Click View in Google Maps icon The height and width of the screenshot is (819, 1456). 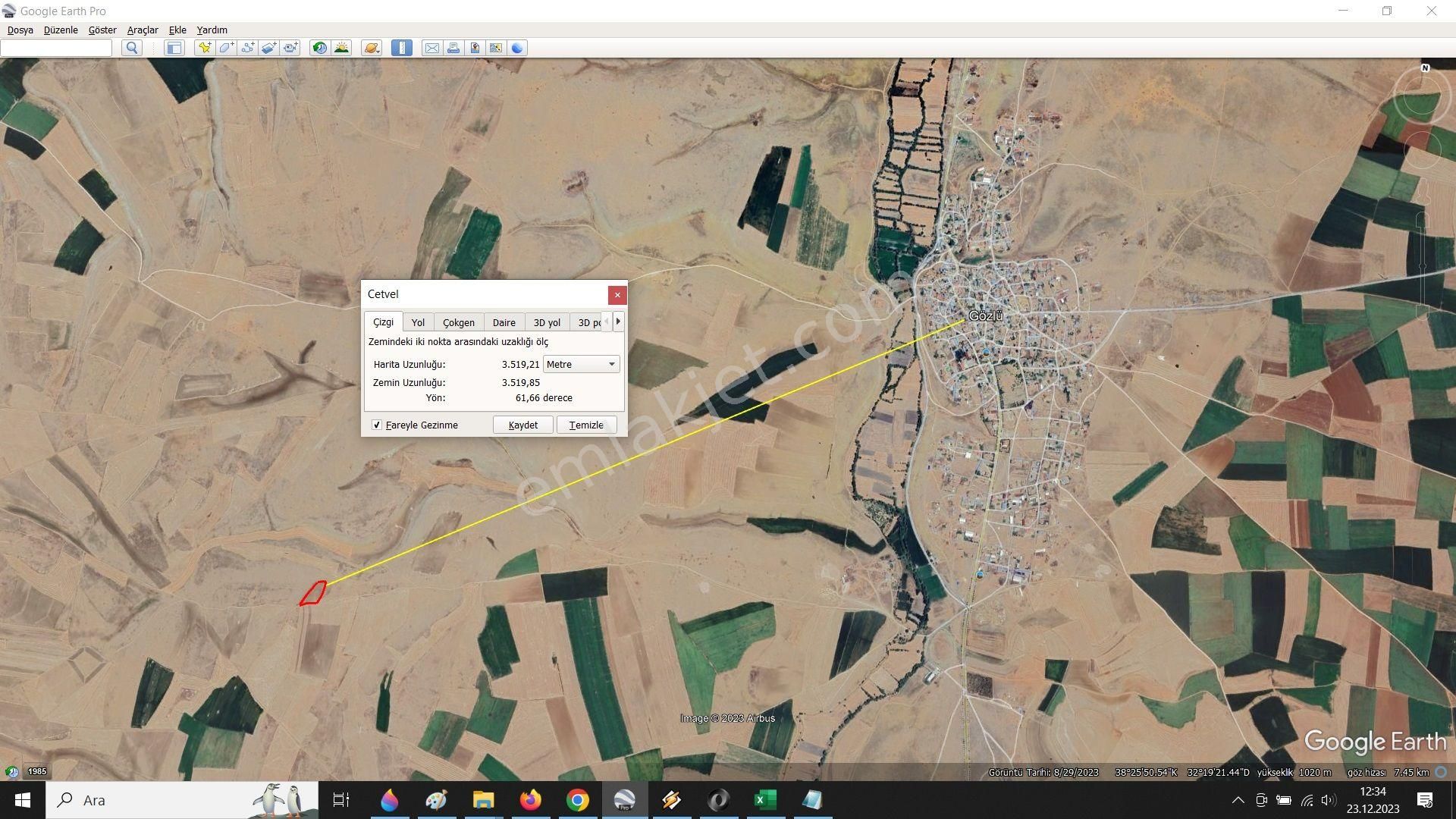click(496, 48)
